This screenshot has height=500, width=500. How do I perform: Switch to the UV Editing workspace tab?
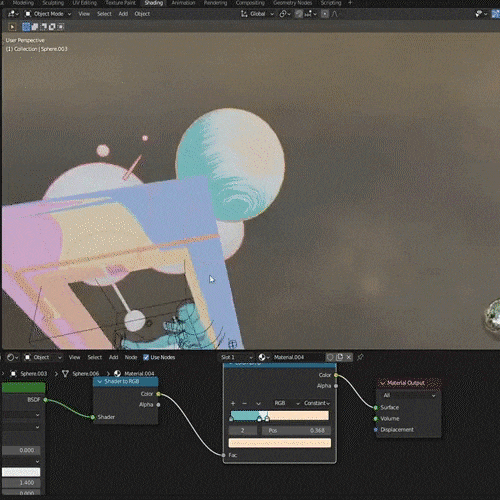(x=84, y=3)
